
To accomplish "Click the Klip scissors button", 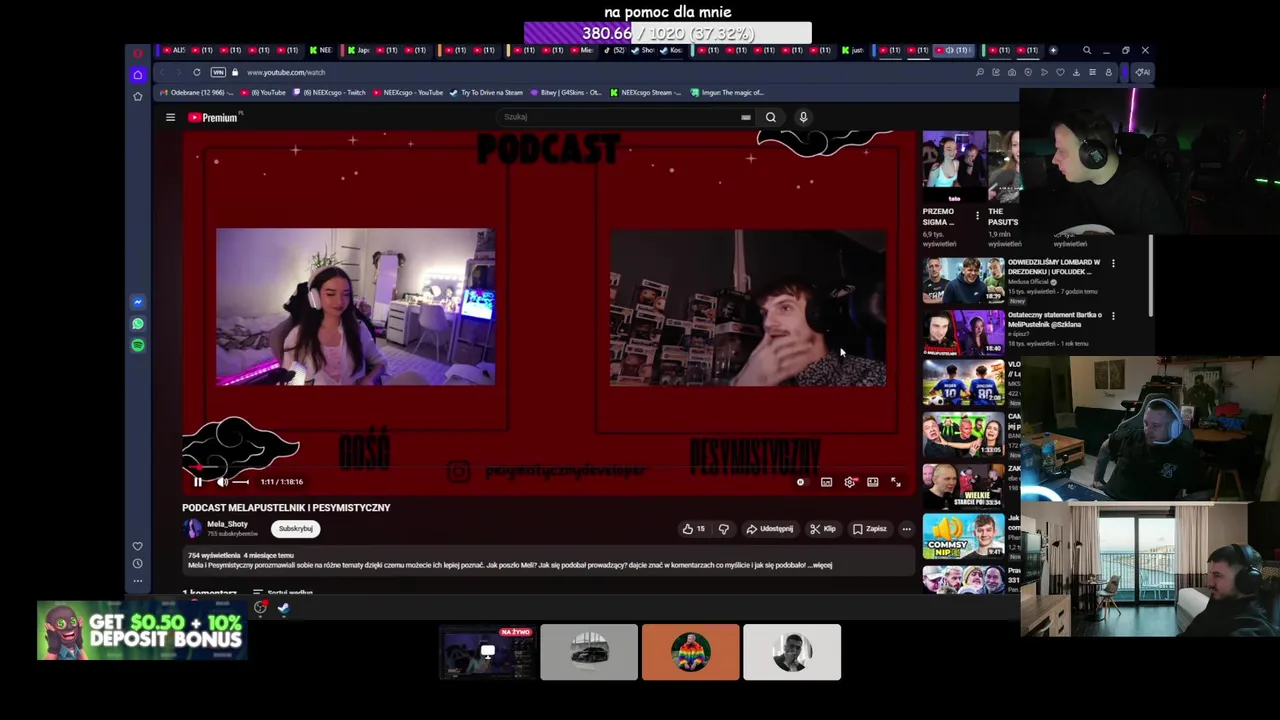I will (823, 529).
